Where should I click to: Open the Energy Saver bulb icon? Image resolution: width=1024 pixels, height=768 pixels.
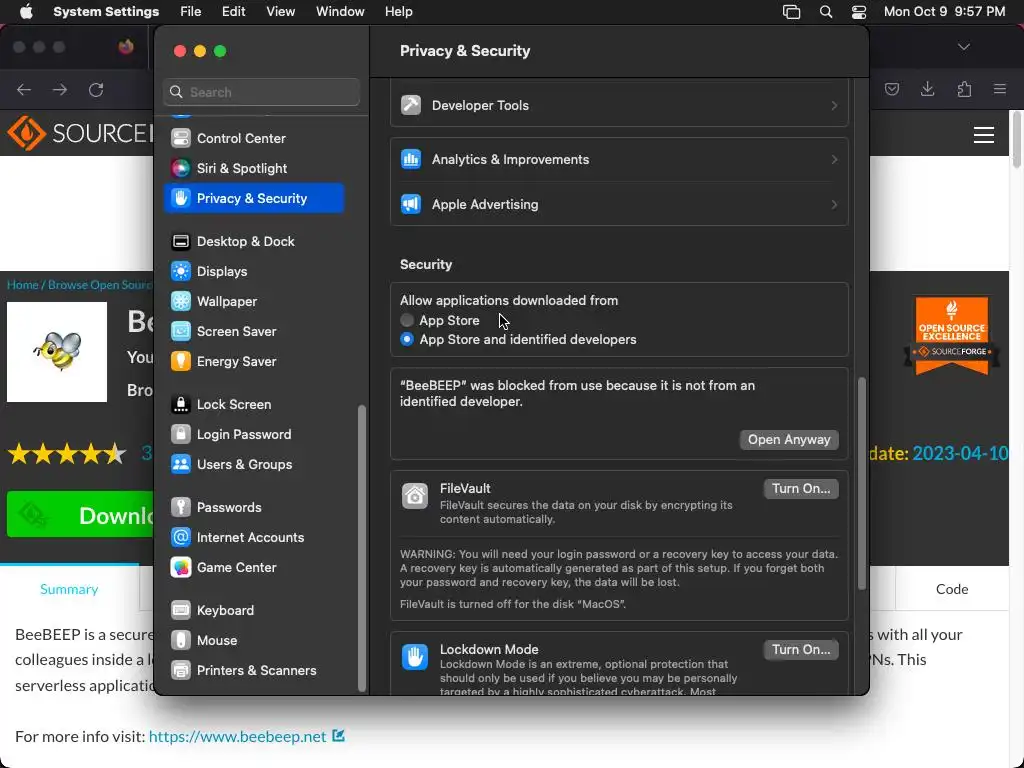(x=181, y=362)
